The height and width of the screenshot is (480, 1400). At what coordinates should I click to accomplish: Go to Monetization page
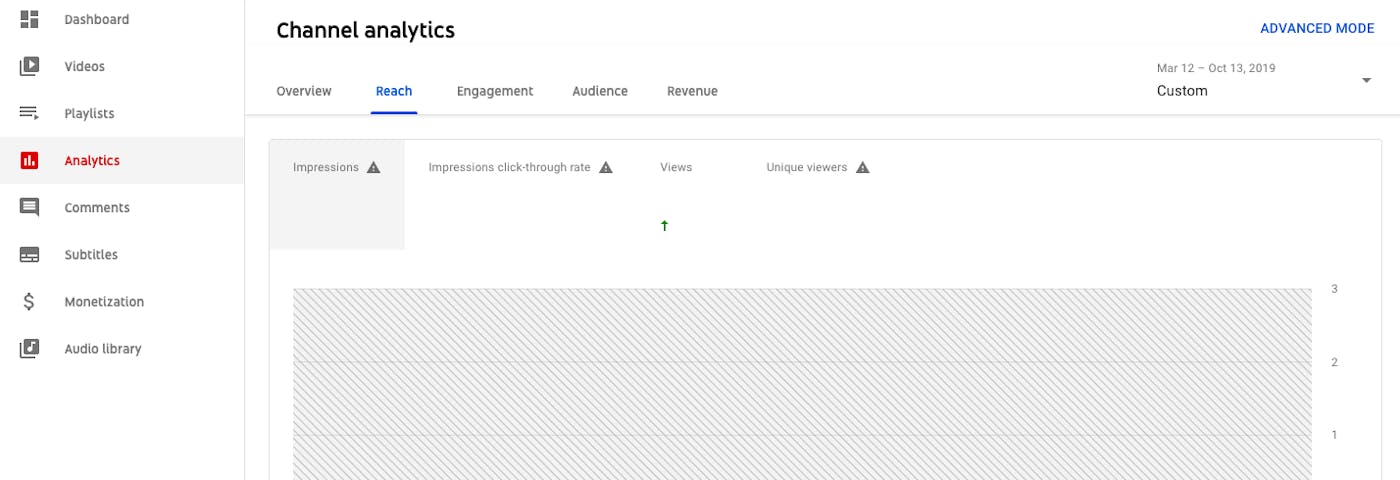tap(122, 301)
